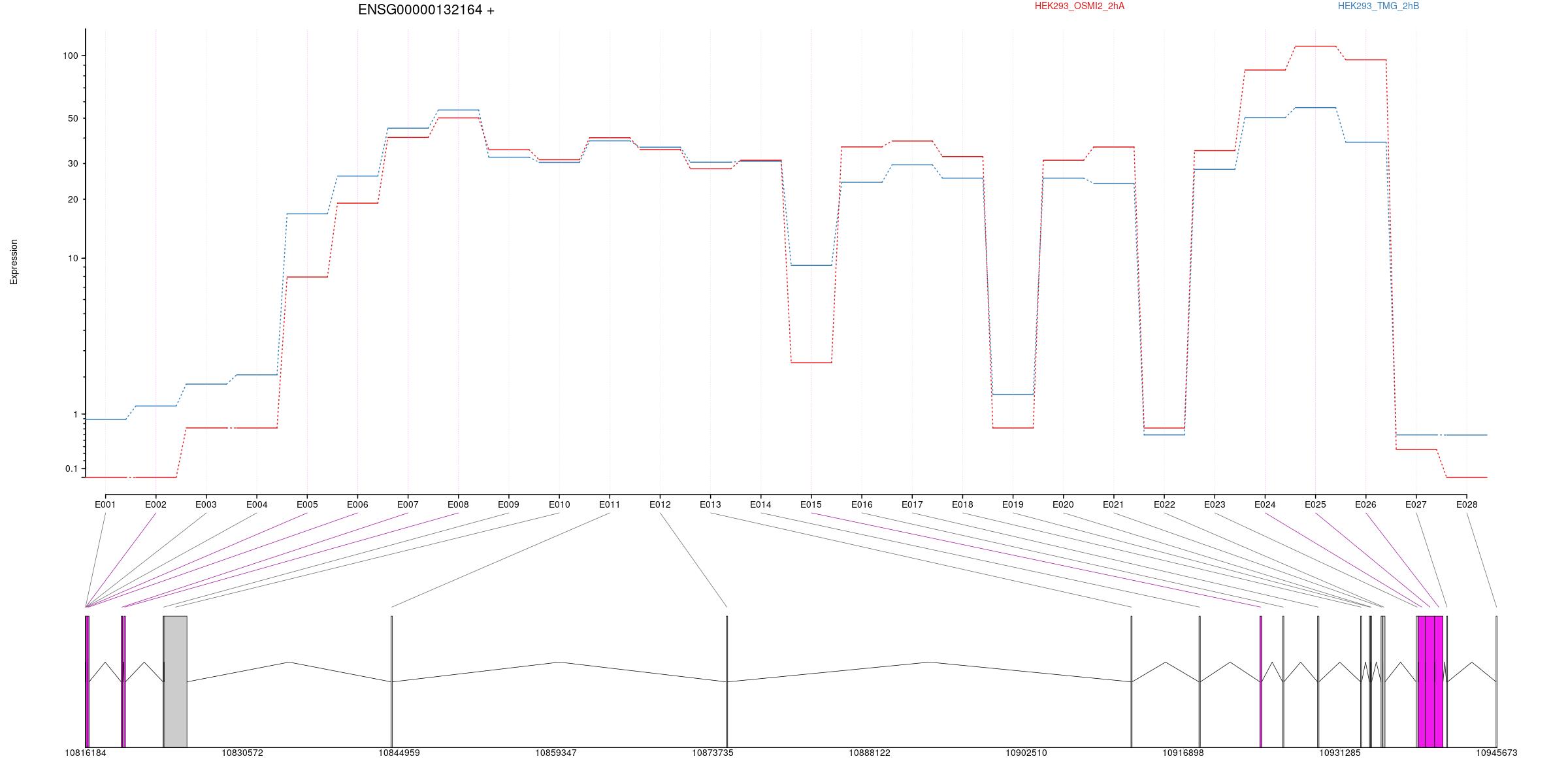The image size is (1568, 784).
Task: Click exon label E019
Action: point(1013,504)
